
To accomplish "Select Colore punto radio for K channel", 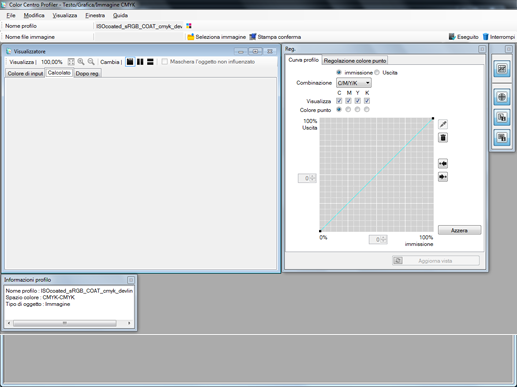I will 367,110.
